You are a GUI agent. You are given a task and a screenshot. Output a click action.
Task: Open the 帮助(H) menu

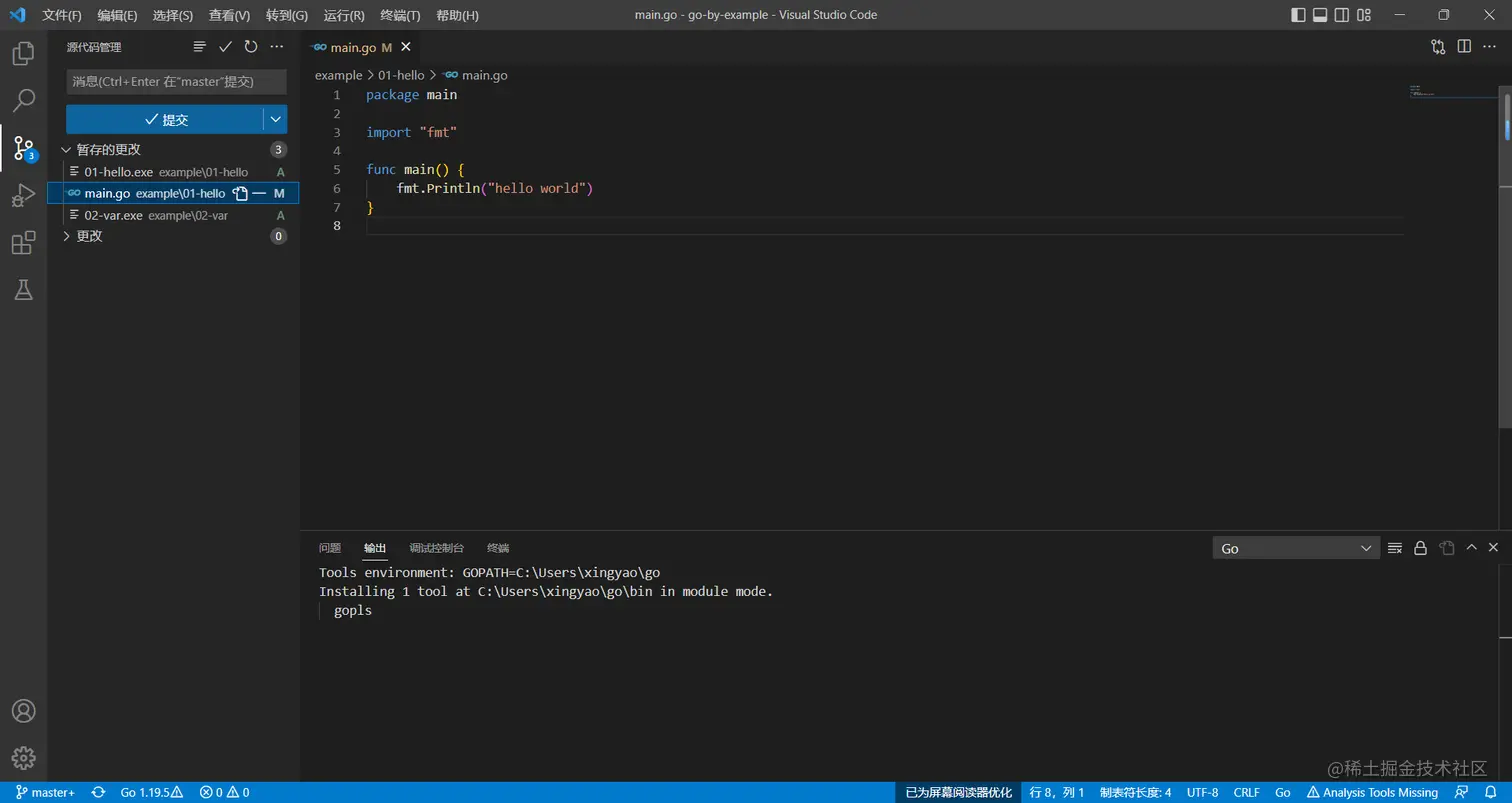point(458,16)
